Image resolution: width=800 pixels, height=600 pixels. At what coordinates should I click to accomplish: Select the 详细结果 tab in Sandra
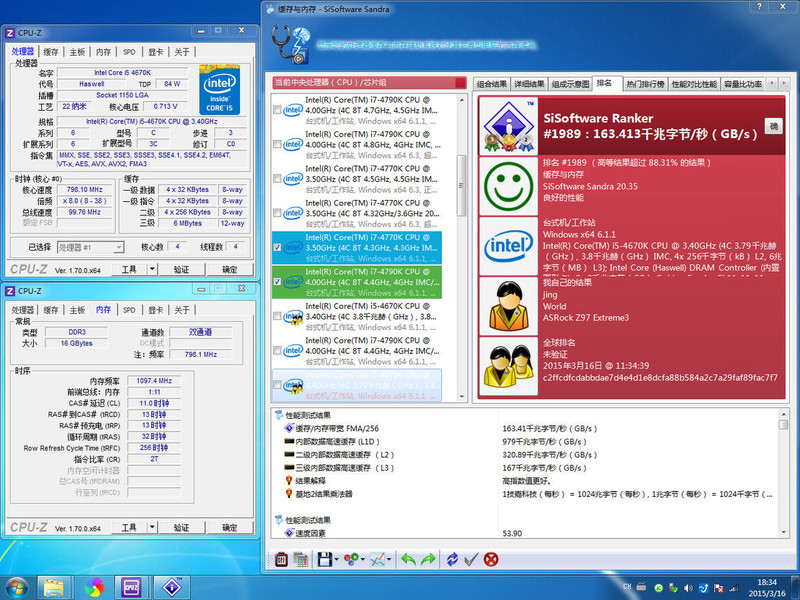coord(529,84)
